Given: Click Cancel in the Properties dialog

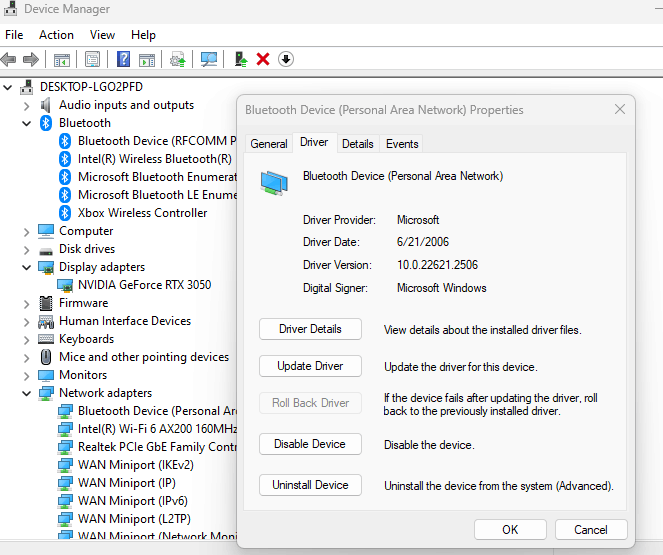Looking at the screenshot, I should pyautogui.click(x=591, y=530).
